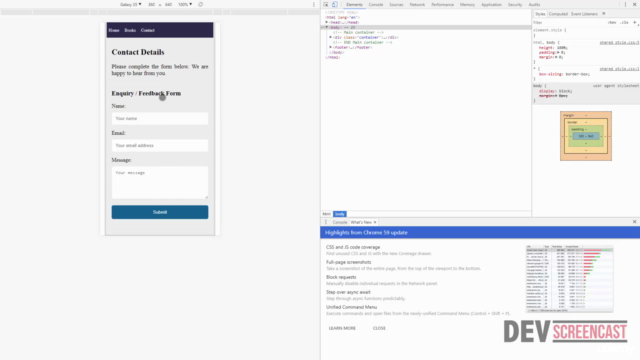
Task: Click the rotate device orientation icon
Action: (x=200, y=4)
